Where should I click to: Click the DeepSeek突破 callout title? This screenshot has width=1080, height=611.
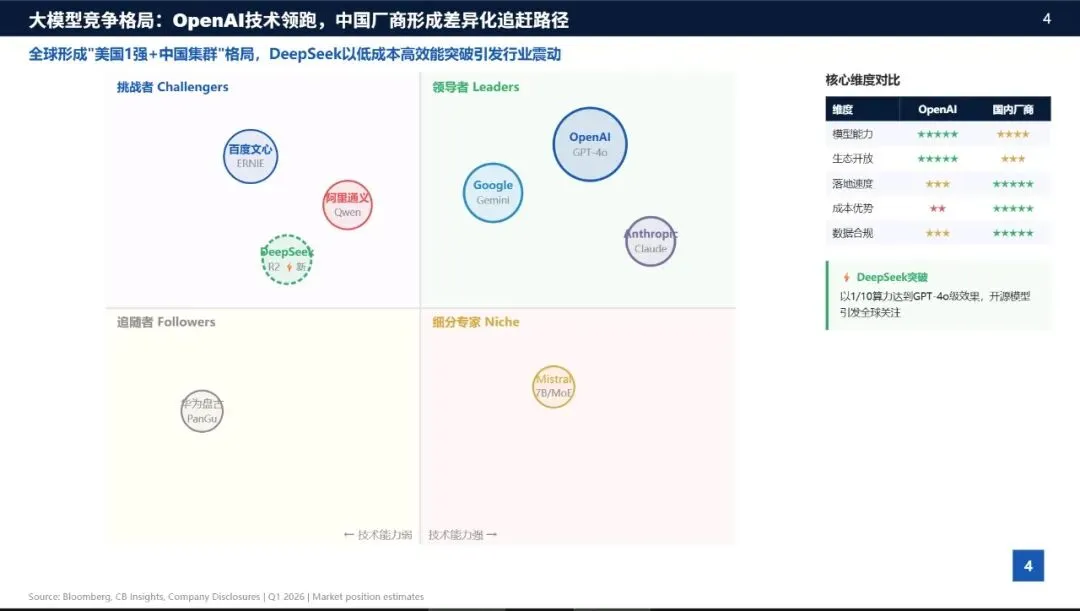pyautogui.click(x=892, y=277)
